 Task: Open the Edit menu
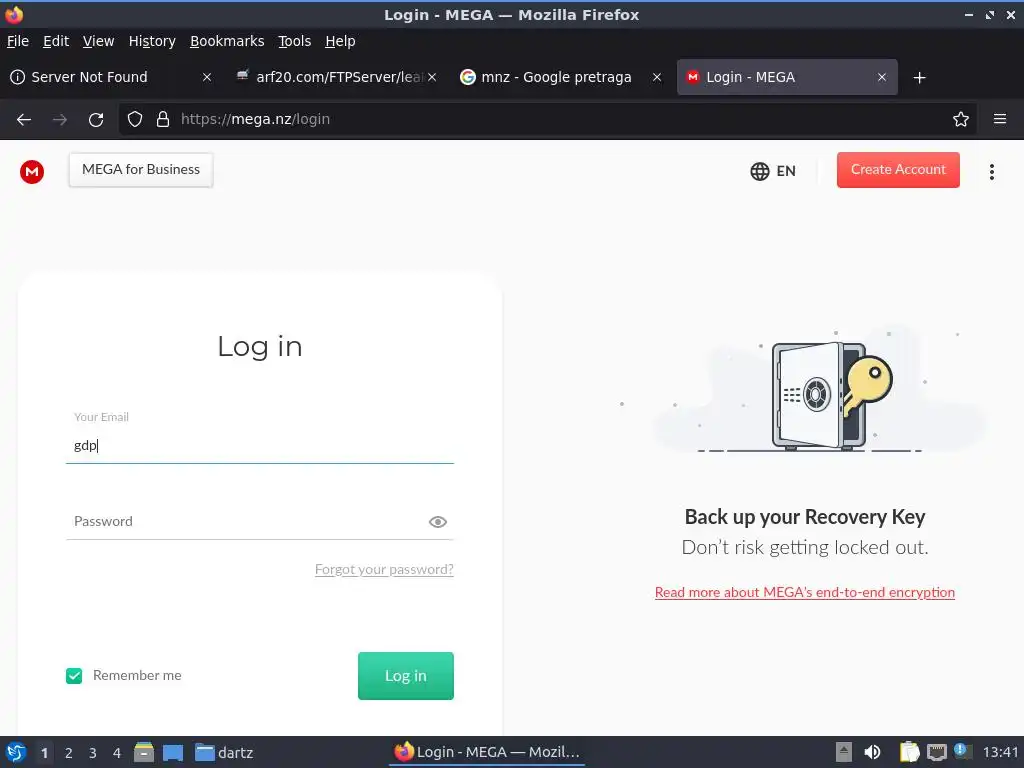[56, 41]
